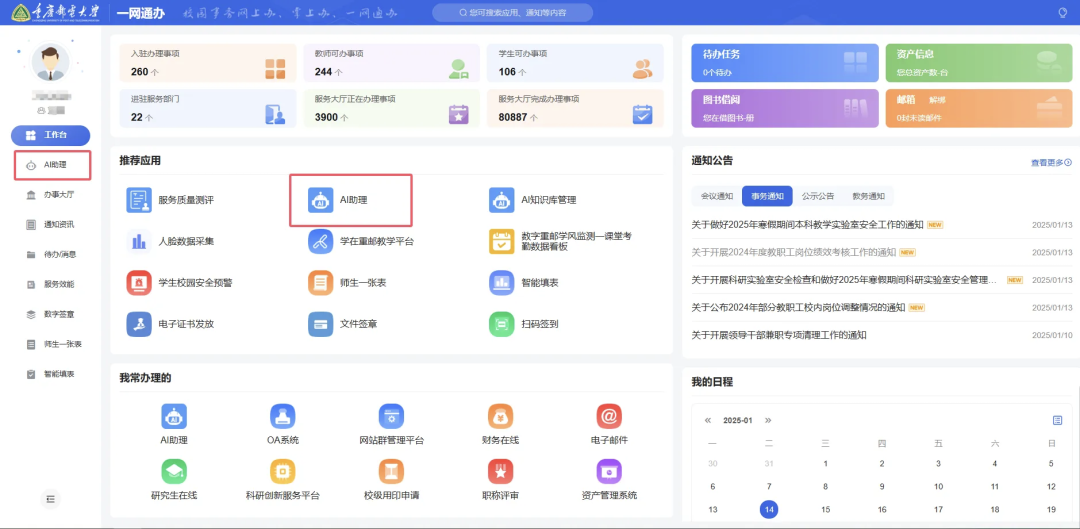The width and height of the screenshot is (1080, 529).
Task: Select date 15 in the calendar
Action: 826,510
